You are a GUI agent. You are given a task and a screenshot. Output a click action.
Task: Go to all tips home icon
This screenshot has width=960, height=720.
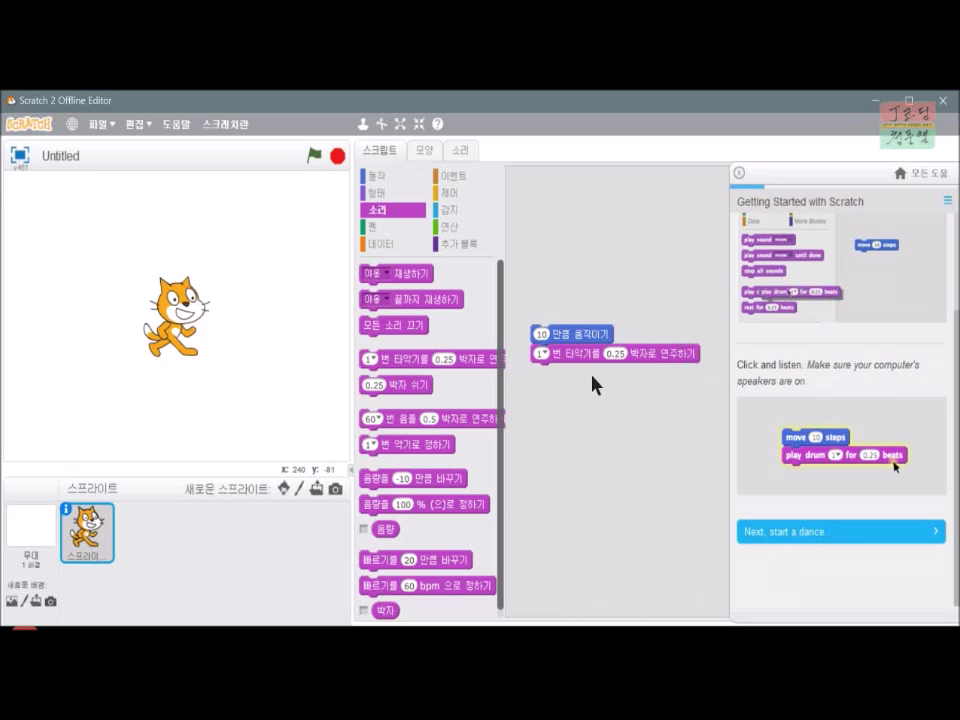point(900,173)
